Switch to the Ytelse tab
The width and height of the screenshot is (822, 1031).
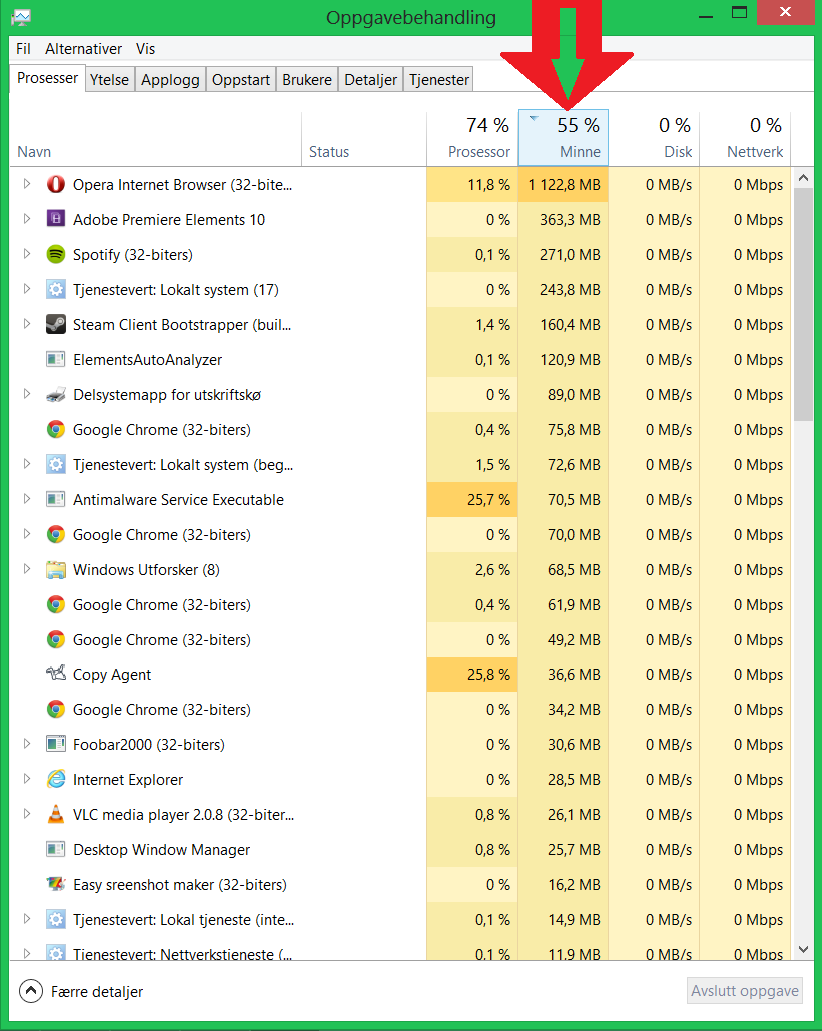pyautogui.click(x=109, y=80)
